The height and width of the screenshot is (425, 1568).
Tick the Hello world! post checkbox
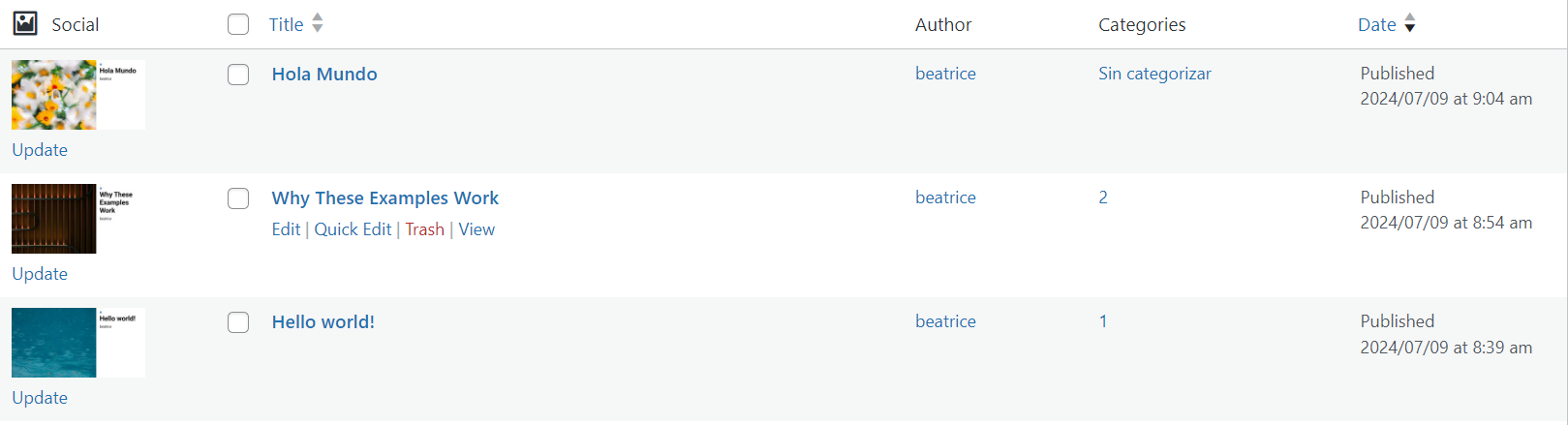point(238,322)
